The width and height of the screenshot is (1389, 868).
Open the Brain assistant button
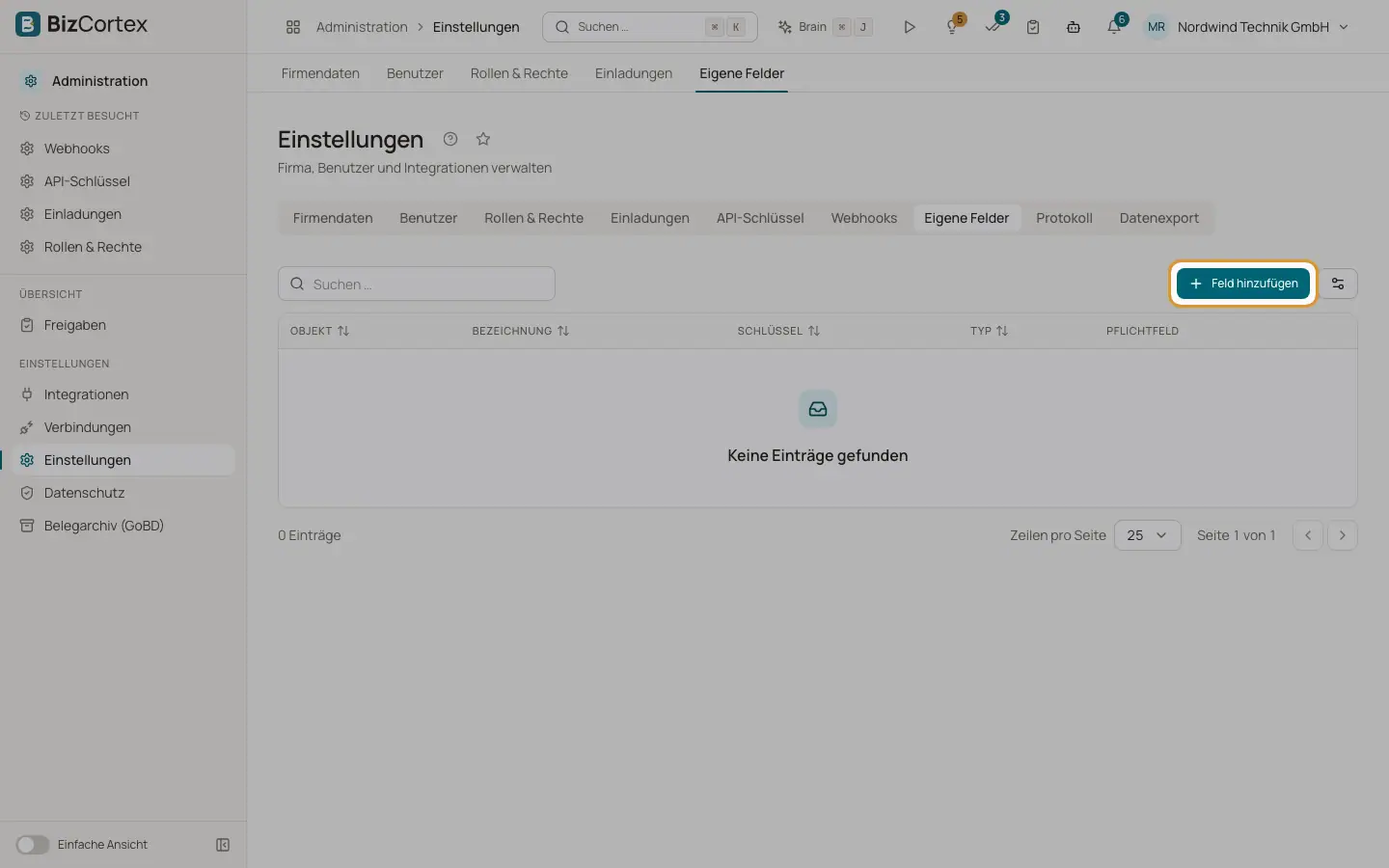click(x=825, y=27)
